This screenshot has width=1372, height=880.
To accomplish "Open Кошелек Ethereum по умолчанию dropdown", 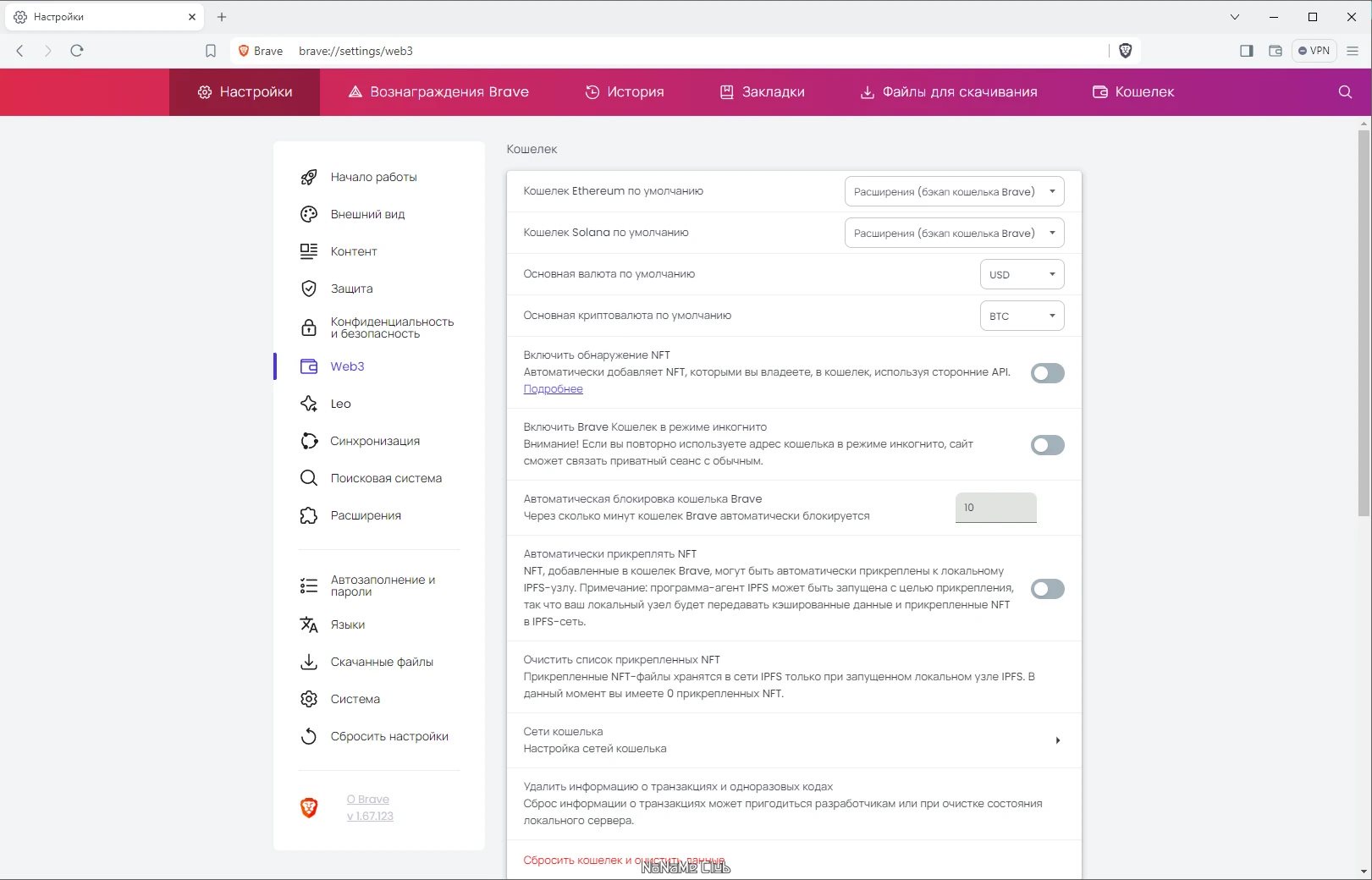I will point(954,191).
